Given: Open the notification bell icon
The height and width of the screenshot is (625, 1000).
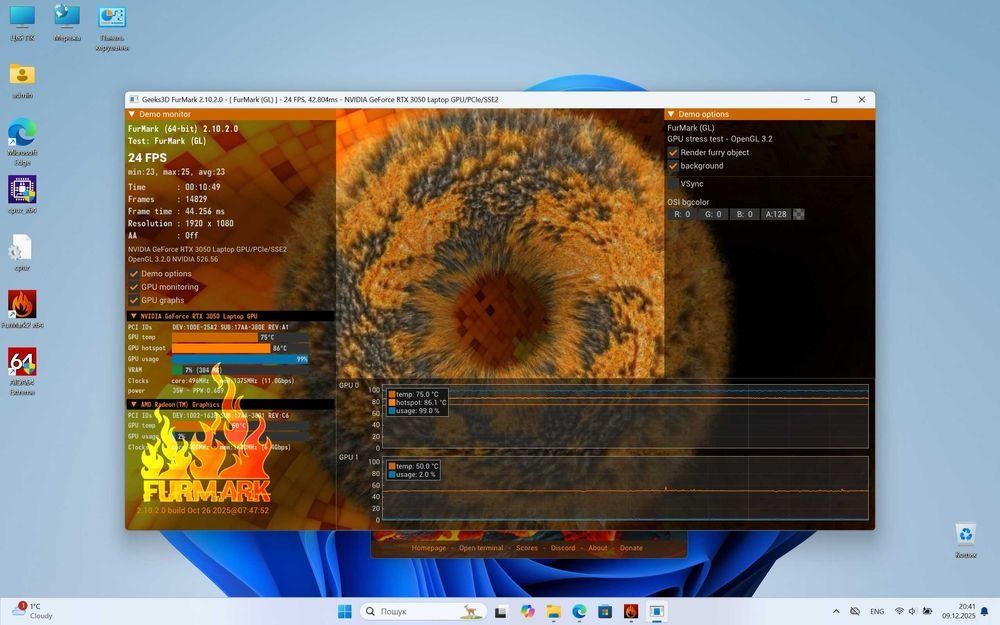Looking at the screenshot, I should [984, 611].
